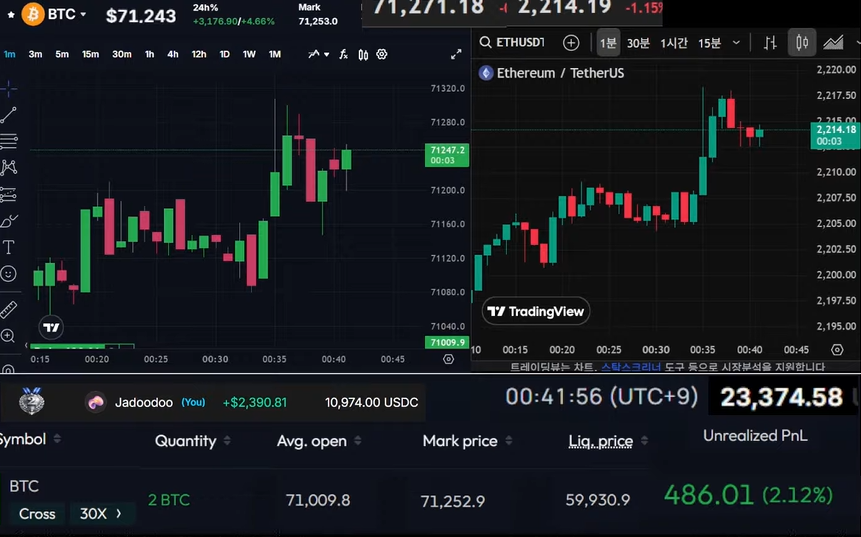Select the crosshair cursor tool
This screenshot has width=861, height=537.
[9, 88]
